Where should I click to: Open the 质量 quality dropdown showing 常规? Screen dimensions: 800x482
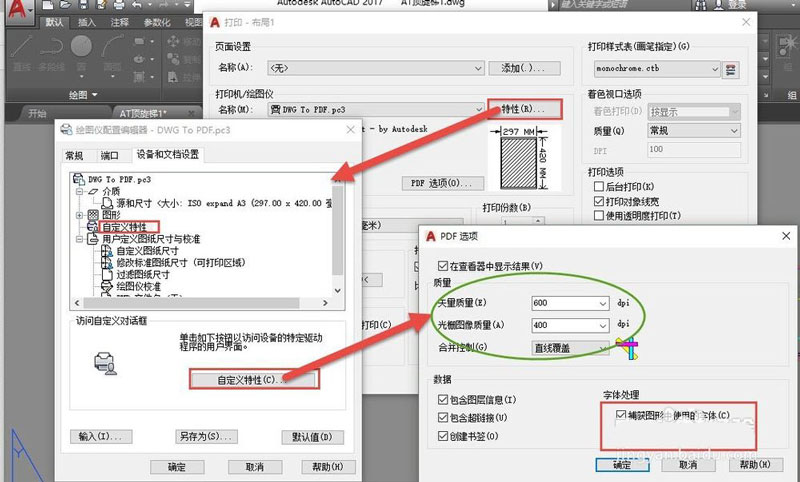(x=693, y=131)
